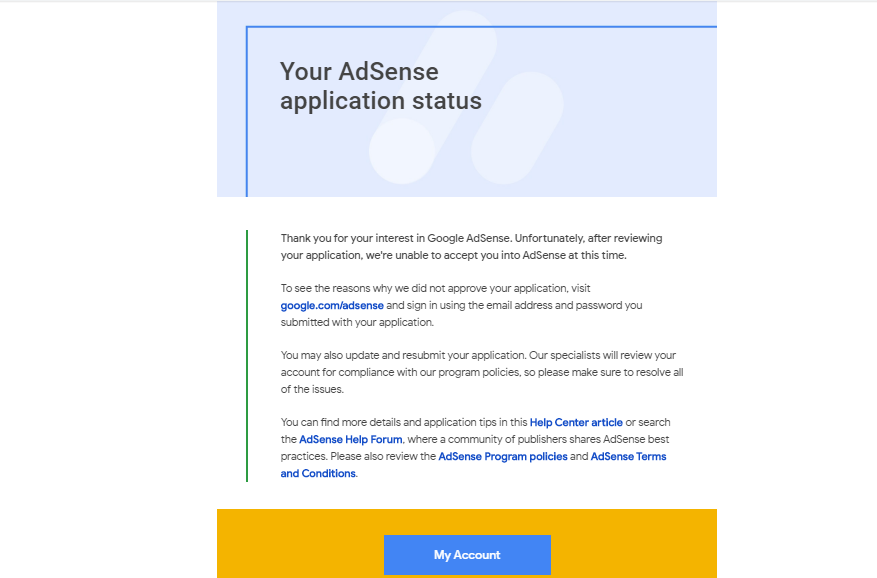
Task: Click the 'Thank you for your interest' paragraph
Action: 471,247
